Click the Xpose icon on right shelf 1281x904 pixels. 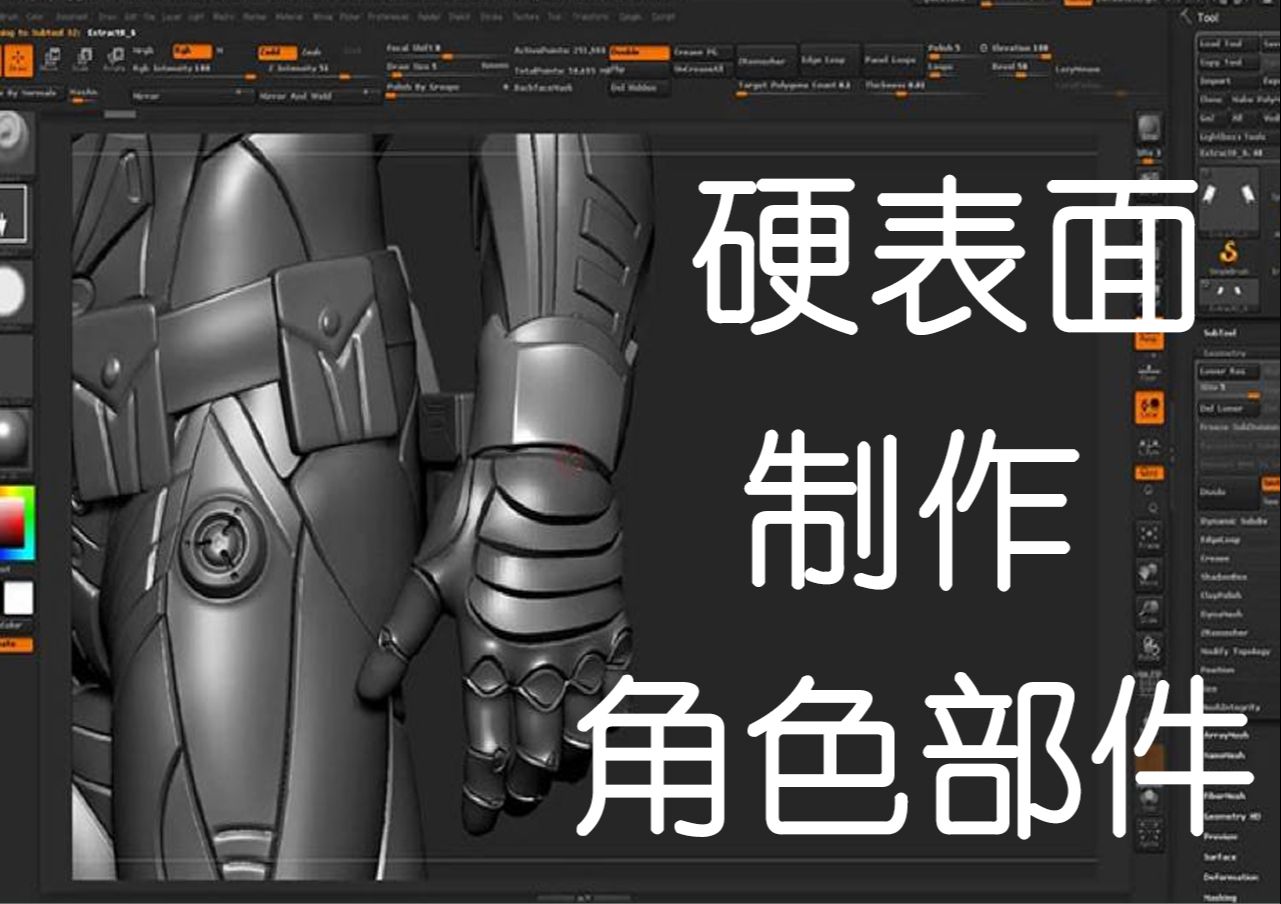1149,834
